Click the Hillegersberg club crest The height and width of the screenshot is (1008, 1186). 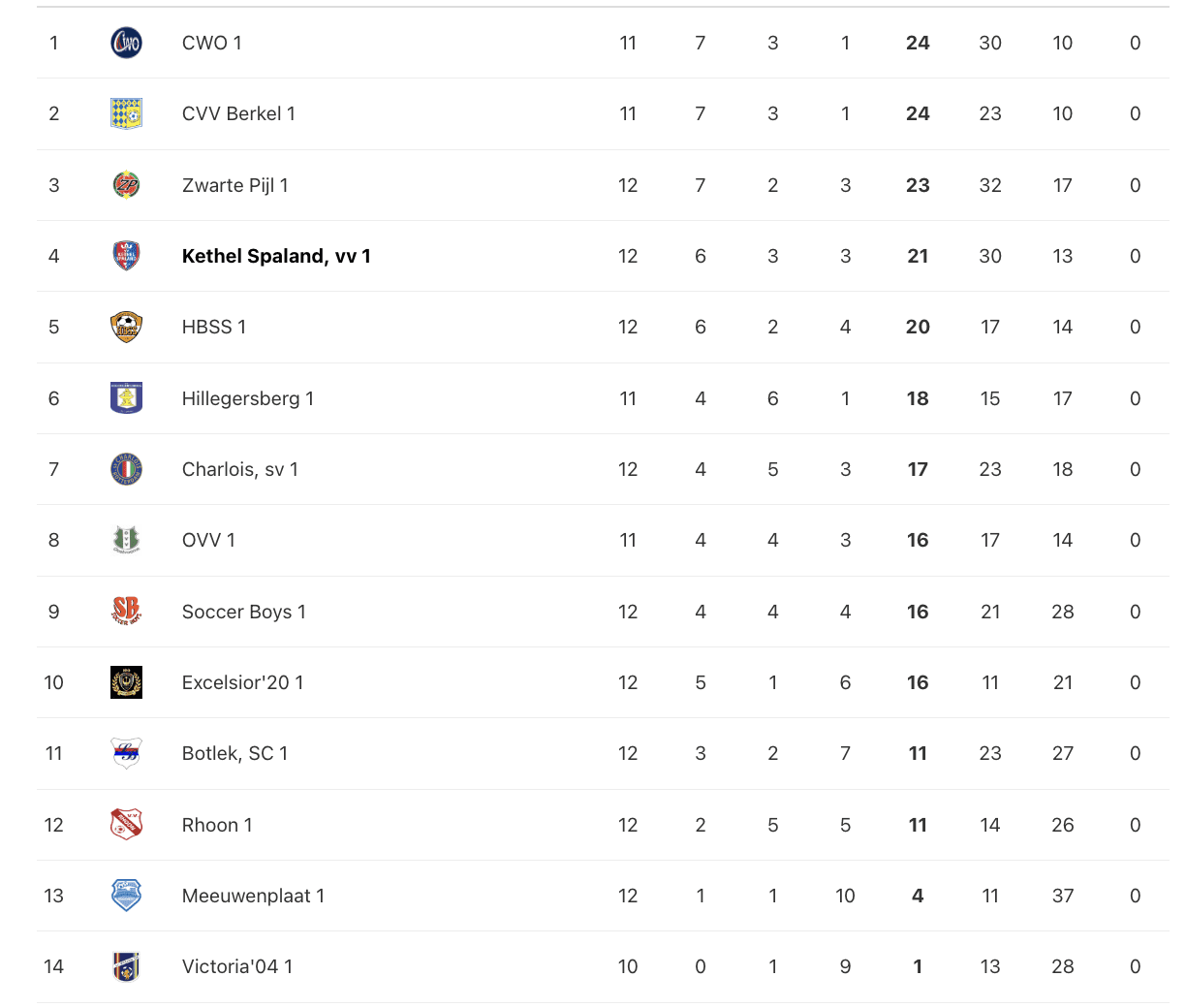pyautogui.click(x=126, y=398)
